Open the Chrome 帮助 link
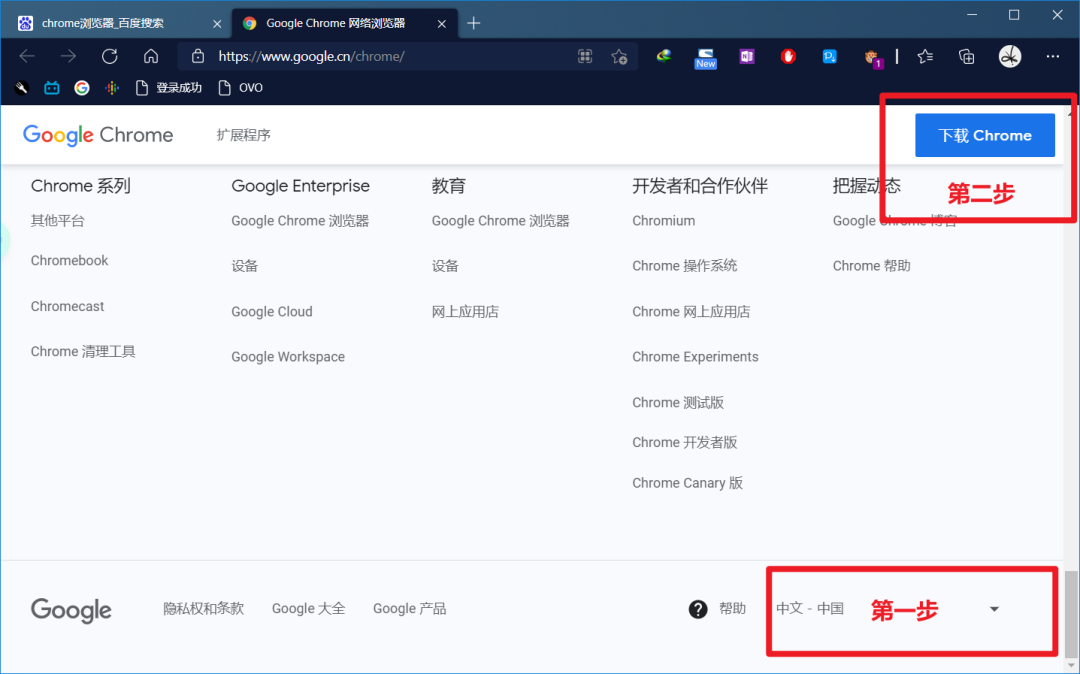 pyautogui.click(x=871, y=266)
